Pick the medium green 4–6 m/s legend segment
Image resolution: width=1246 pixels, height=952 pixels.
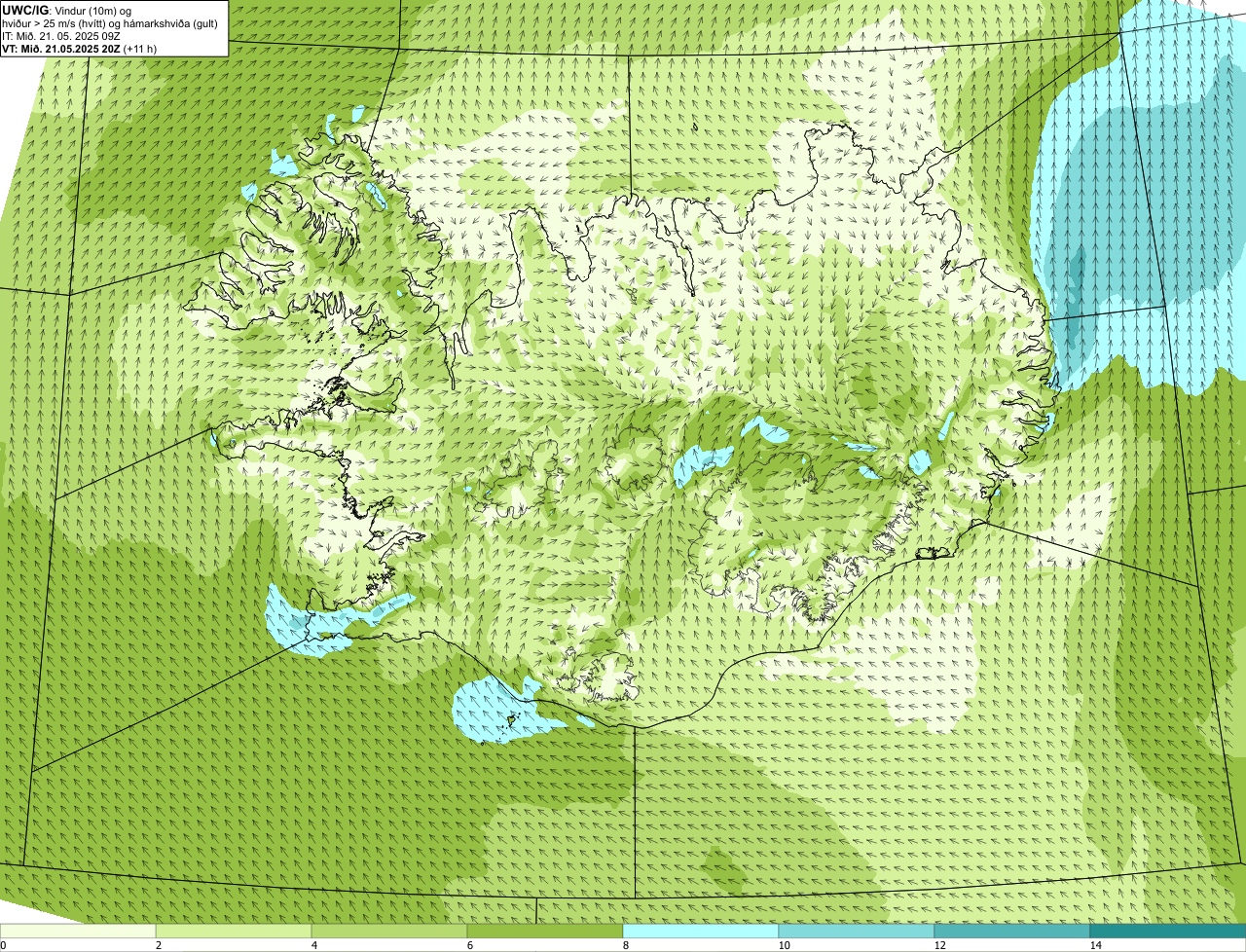389,931
